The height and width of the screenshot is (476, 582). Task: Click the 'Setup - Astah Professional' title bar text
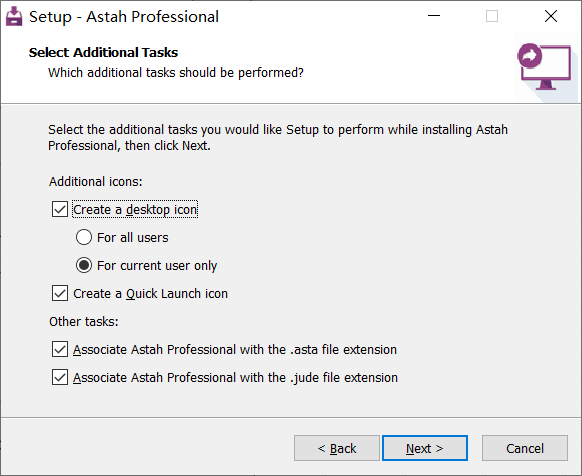[x=124, y=17]
